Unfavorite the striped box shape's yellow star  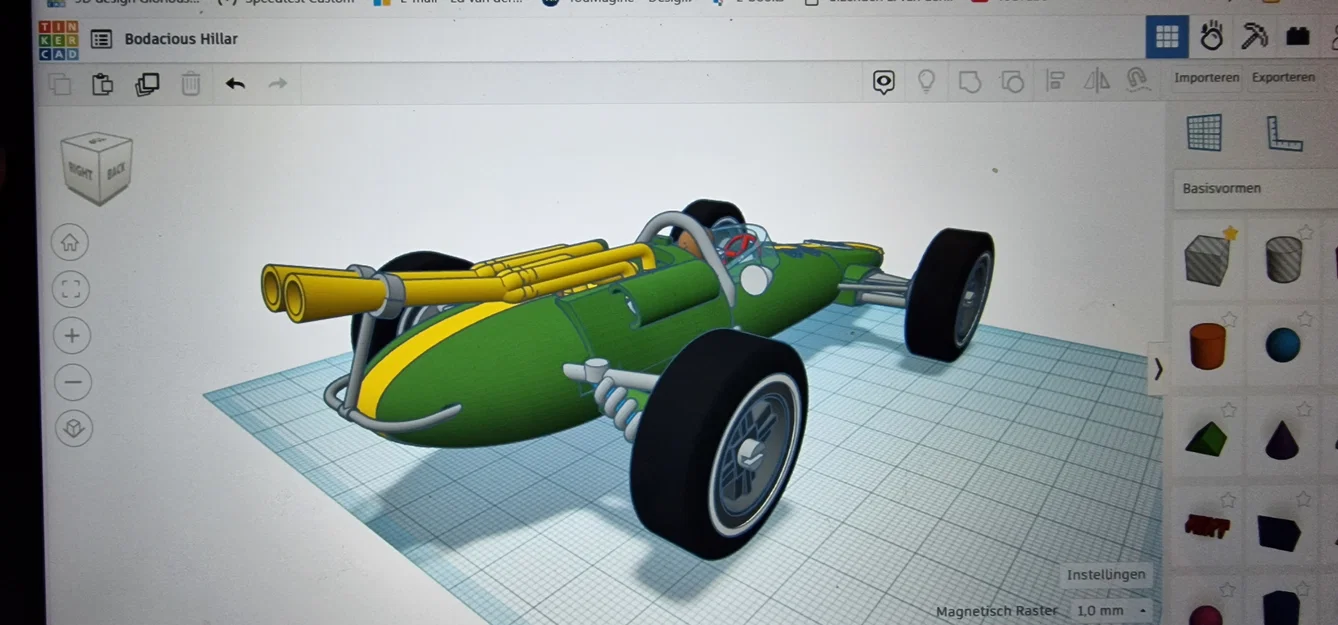pyautogui.click(x=1230, y=233)
